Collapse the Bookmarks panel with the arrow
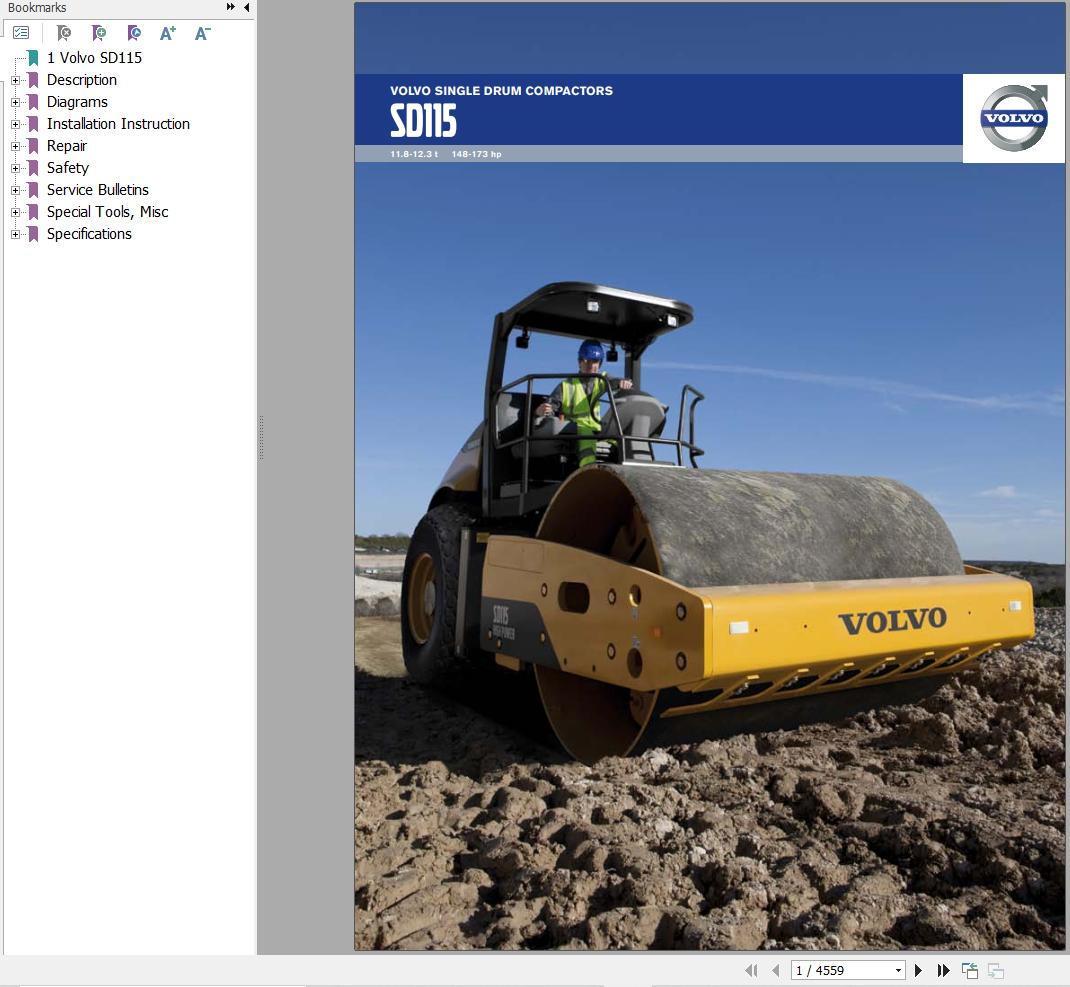 coord(246,7)
